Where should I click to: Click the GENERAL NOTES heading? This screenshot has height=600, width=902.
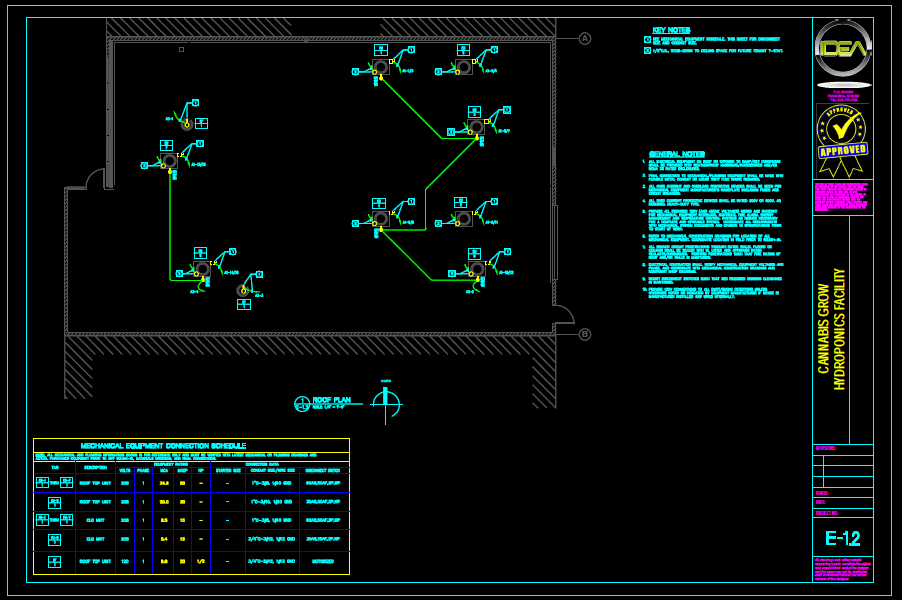tap(676, 154)
